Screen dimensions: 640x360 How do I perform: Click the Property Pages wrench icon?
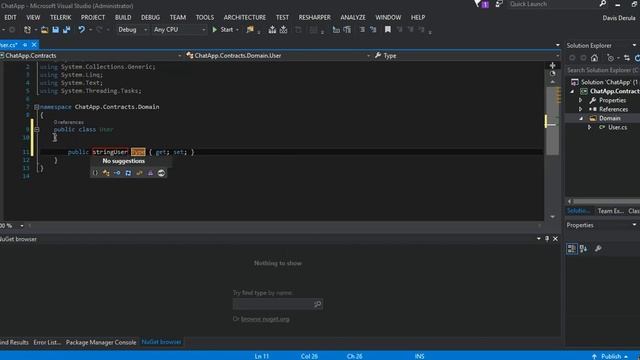[x=598, y=249]
